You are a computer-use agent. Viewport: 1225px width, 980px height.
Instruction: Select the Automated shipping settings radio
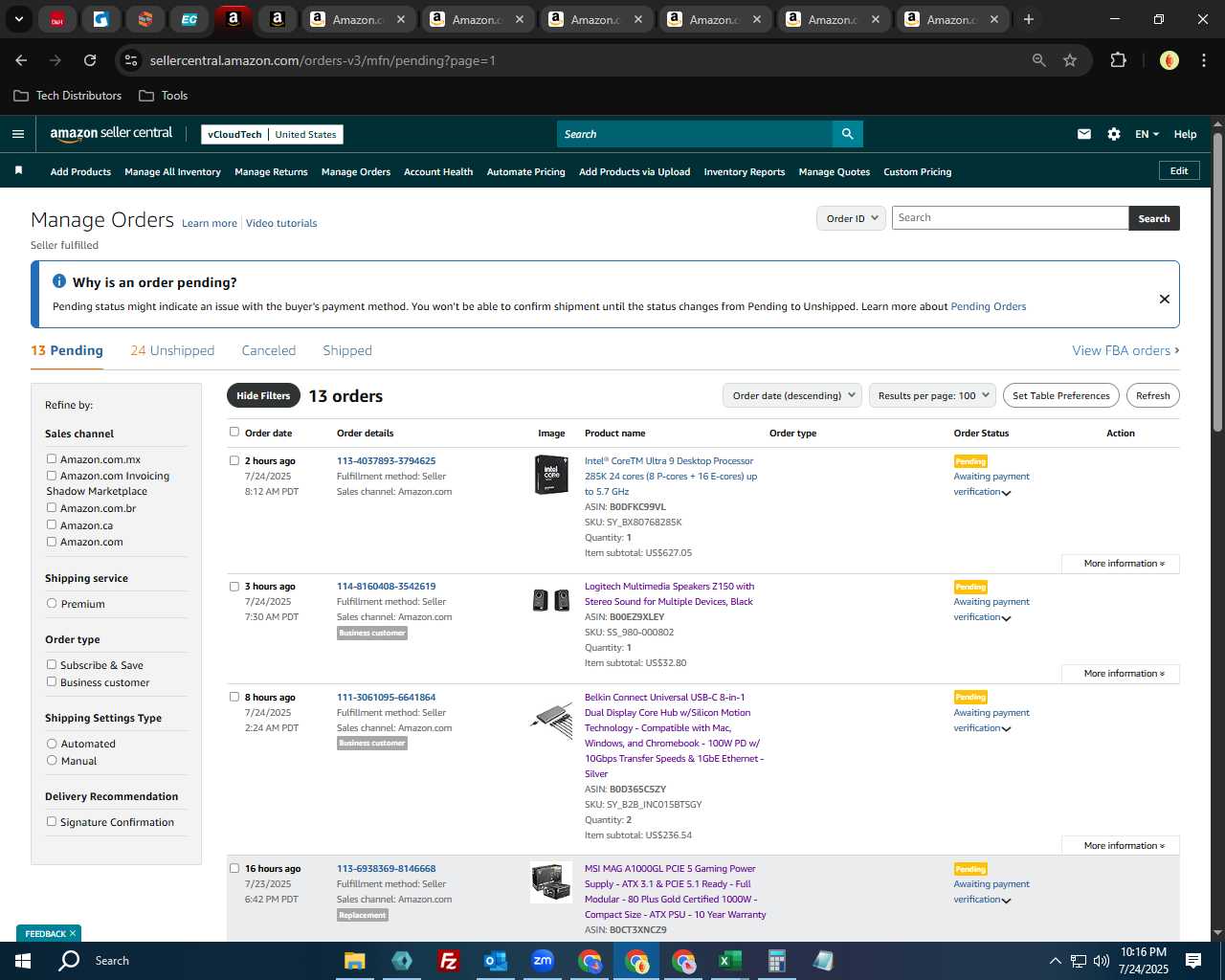[52, 743]
